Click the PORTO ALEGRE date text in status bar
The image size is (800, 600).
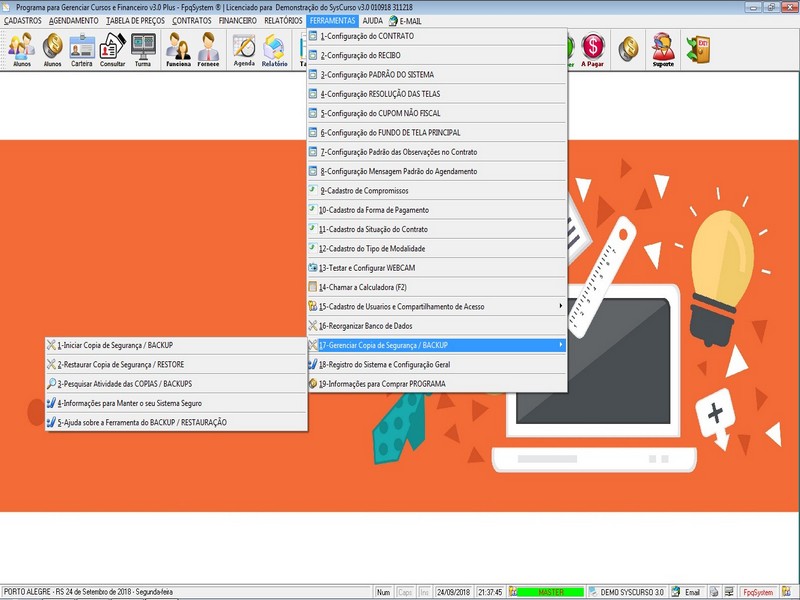point(88,592)
